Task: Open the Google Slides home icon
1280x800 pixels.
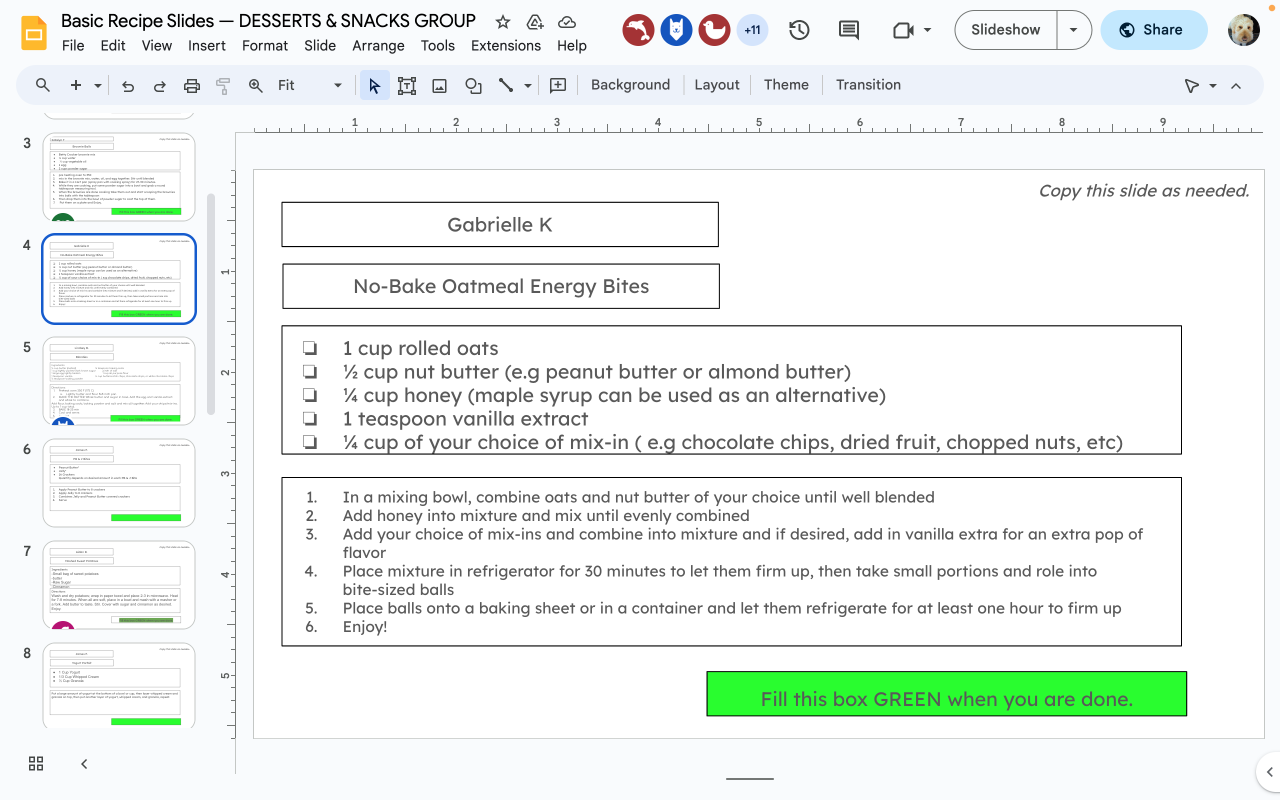Action: point(35,32)
